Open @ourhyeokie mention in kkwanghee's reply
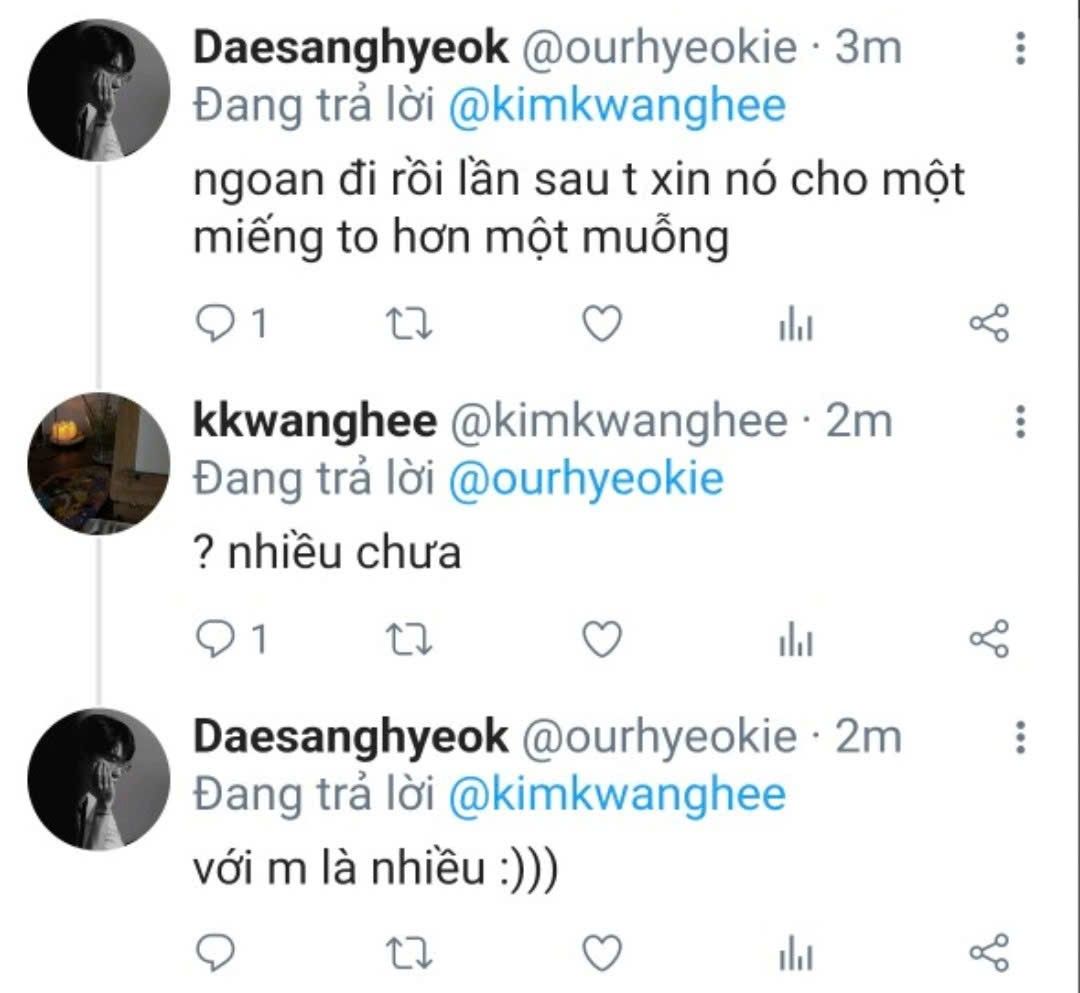1080x993 pixels. coord(585,480)
